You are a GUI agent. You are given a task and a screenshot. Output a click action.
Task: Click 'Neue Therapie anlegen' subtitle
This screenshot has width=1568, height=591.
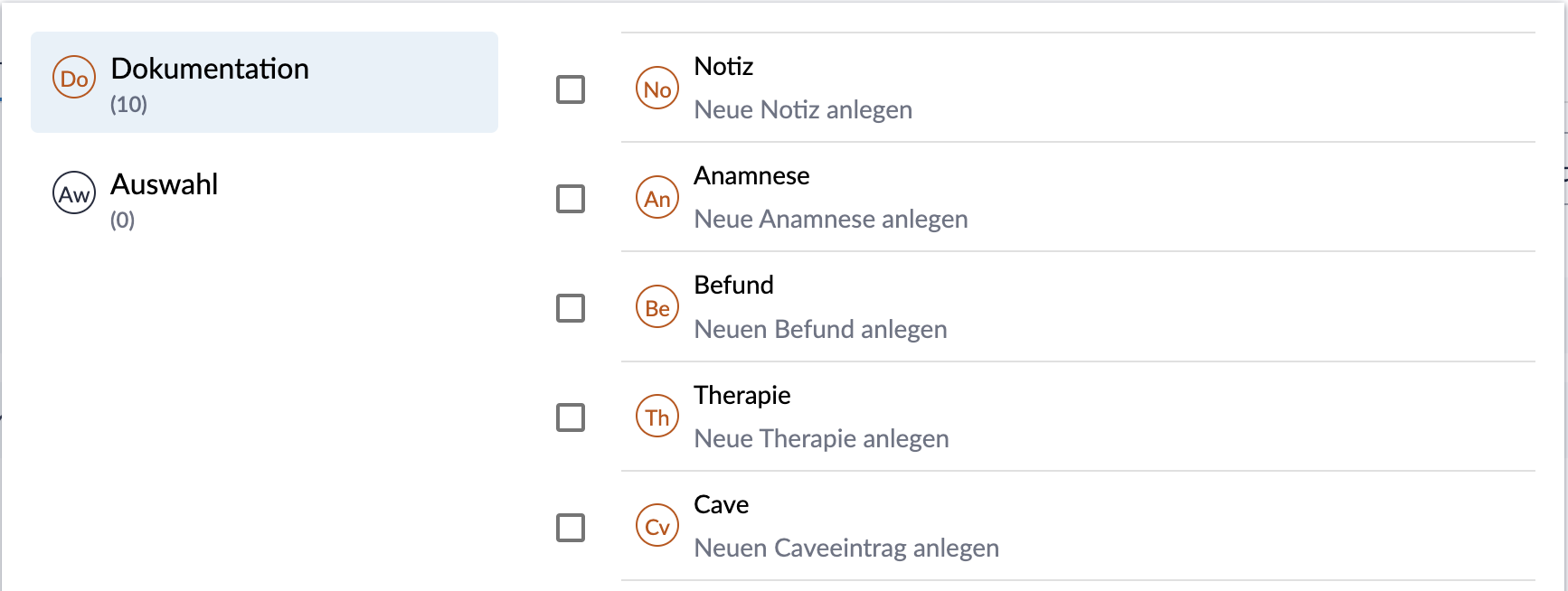point(821,438)
